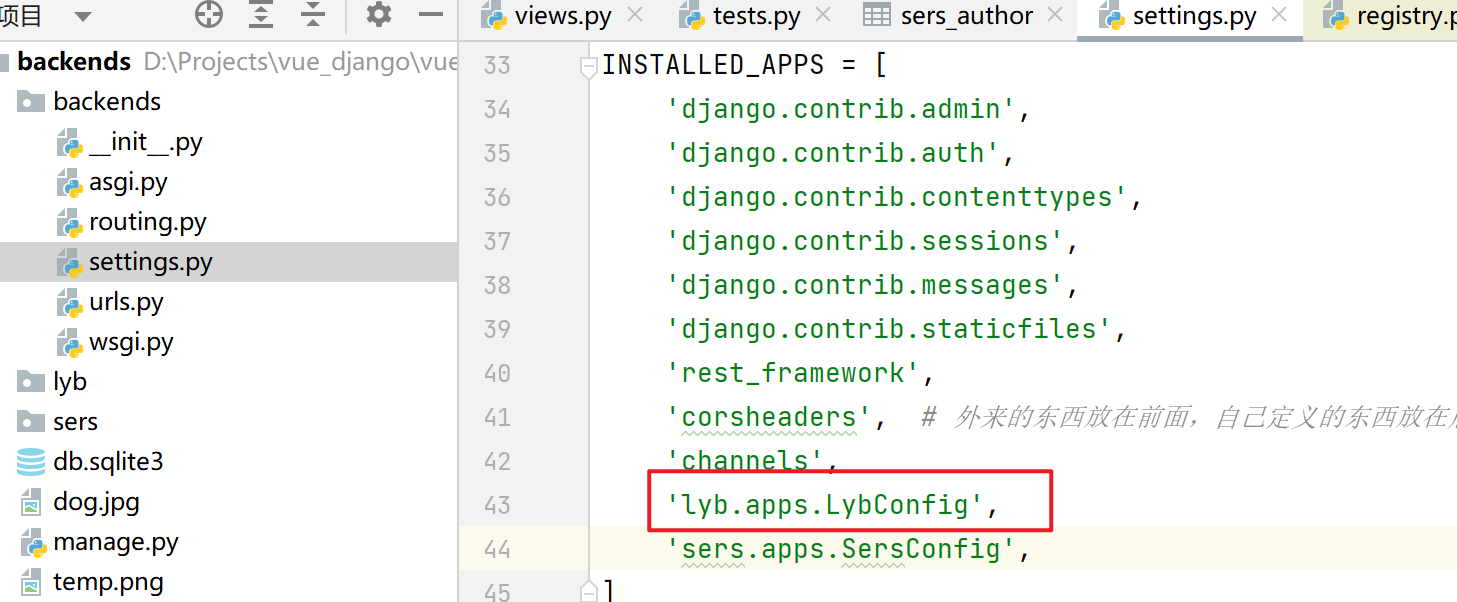
Task: Hide the project panel with minus icon
Action: pos(431,15)
